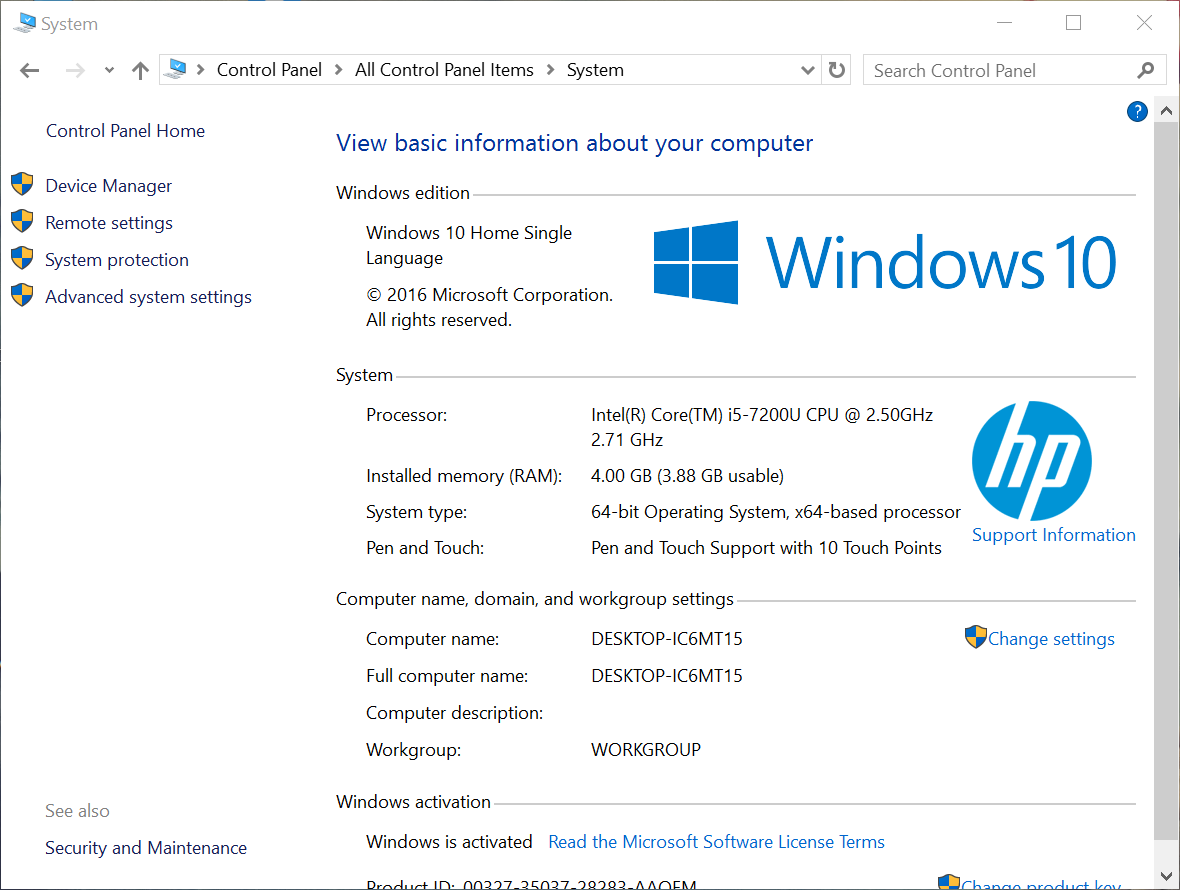This screenshot has width=1180, height=890.
Task: Click Change settings for computer name
Action: (x=1051, y=639)
